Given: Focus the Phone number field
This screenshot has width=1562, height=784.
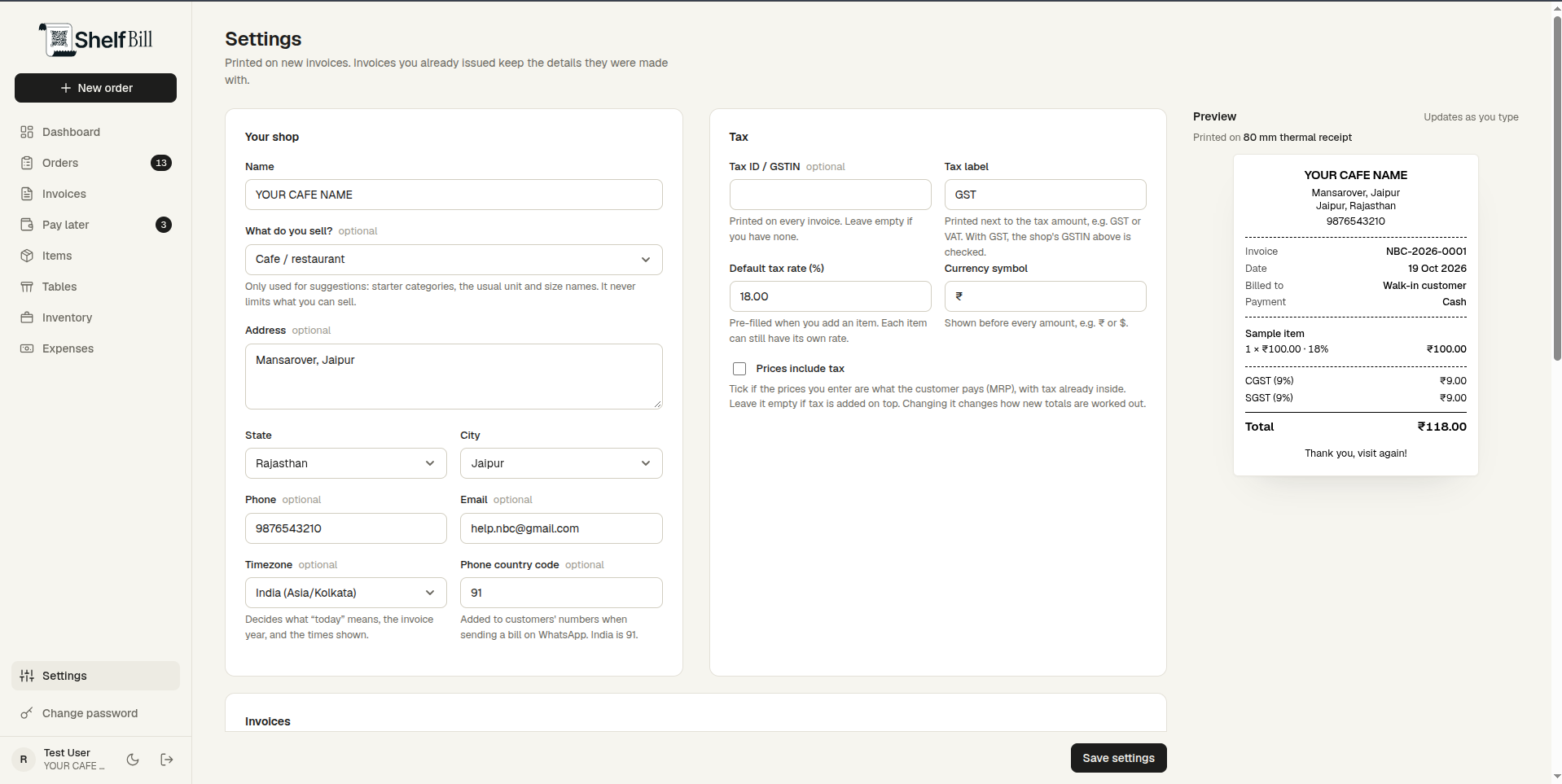Looking at the screenshot, I should [346, 528].
